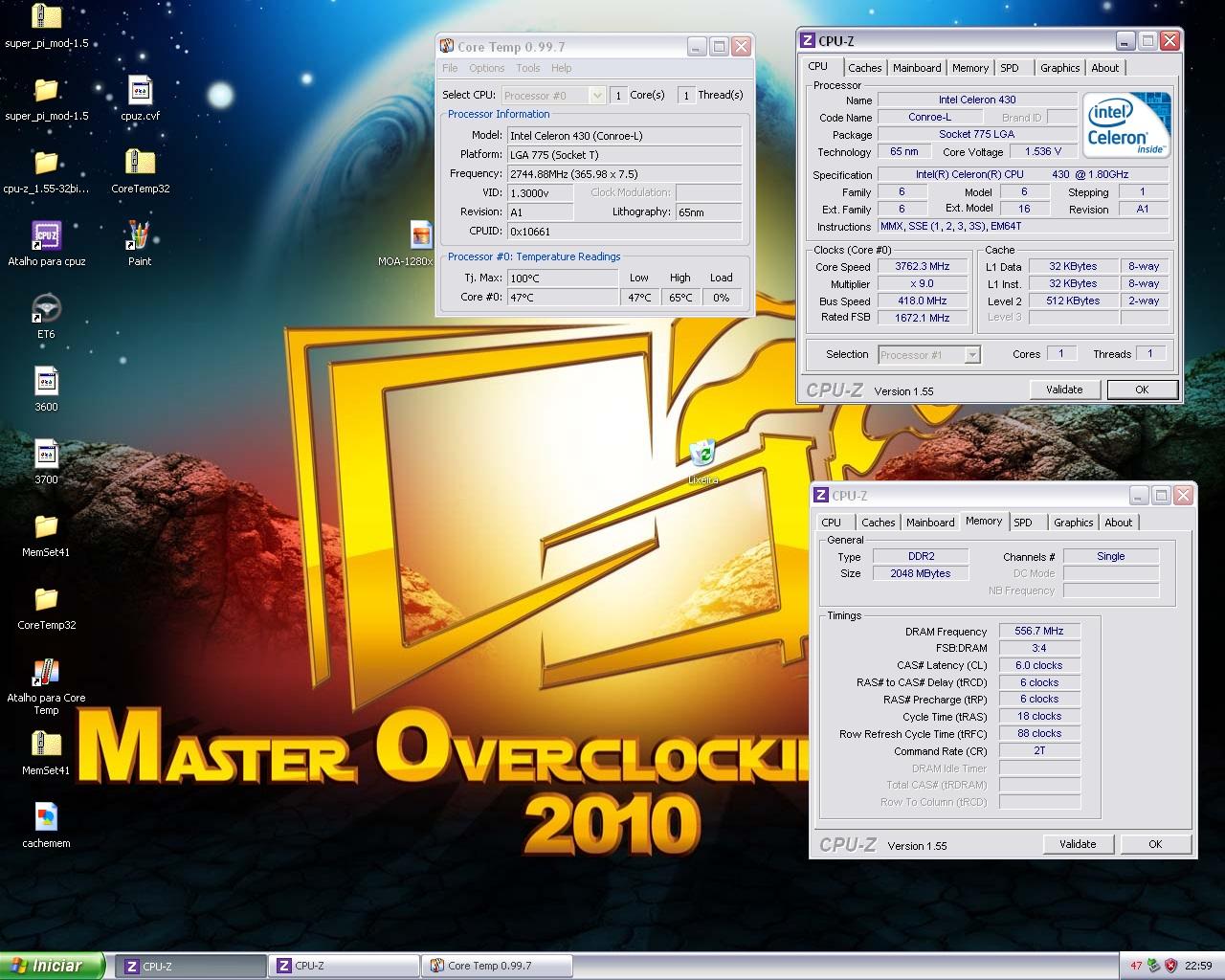Viewport: 1225px width, 980px height.
Task: Click the DRAM Frequency value 556.7 MHz
Action: pos(1039,631)
